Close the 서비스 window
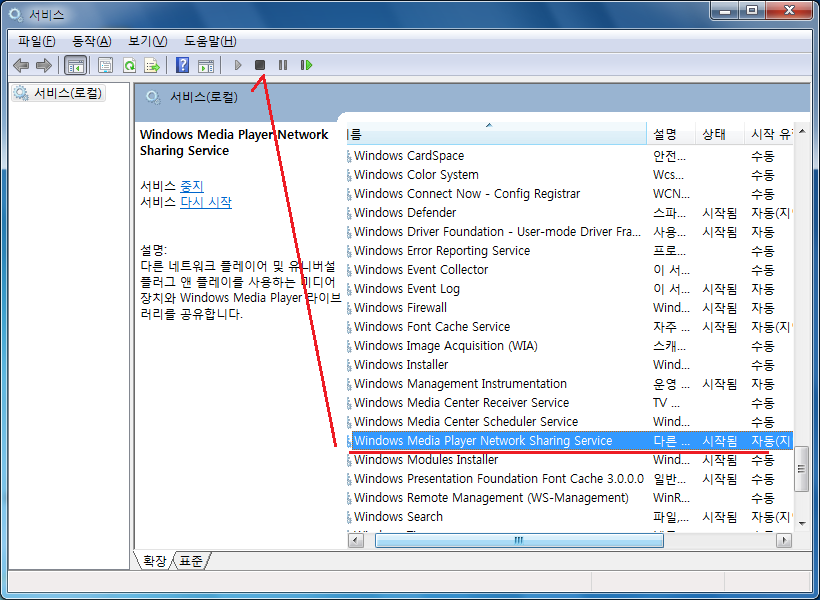Screen dimensions: 820x600 pos(789,11)
